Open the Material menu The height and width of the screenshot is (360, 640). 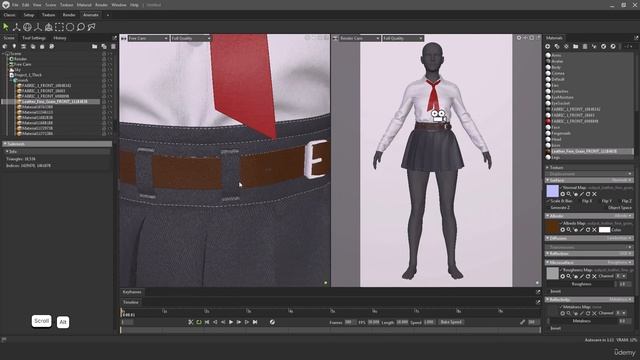(84, 5)
